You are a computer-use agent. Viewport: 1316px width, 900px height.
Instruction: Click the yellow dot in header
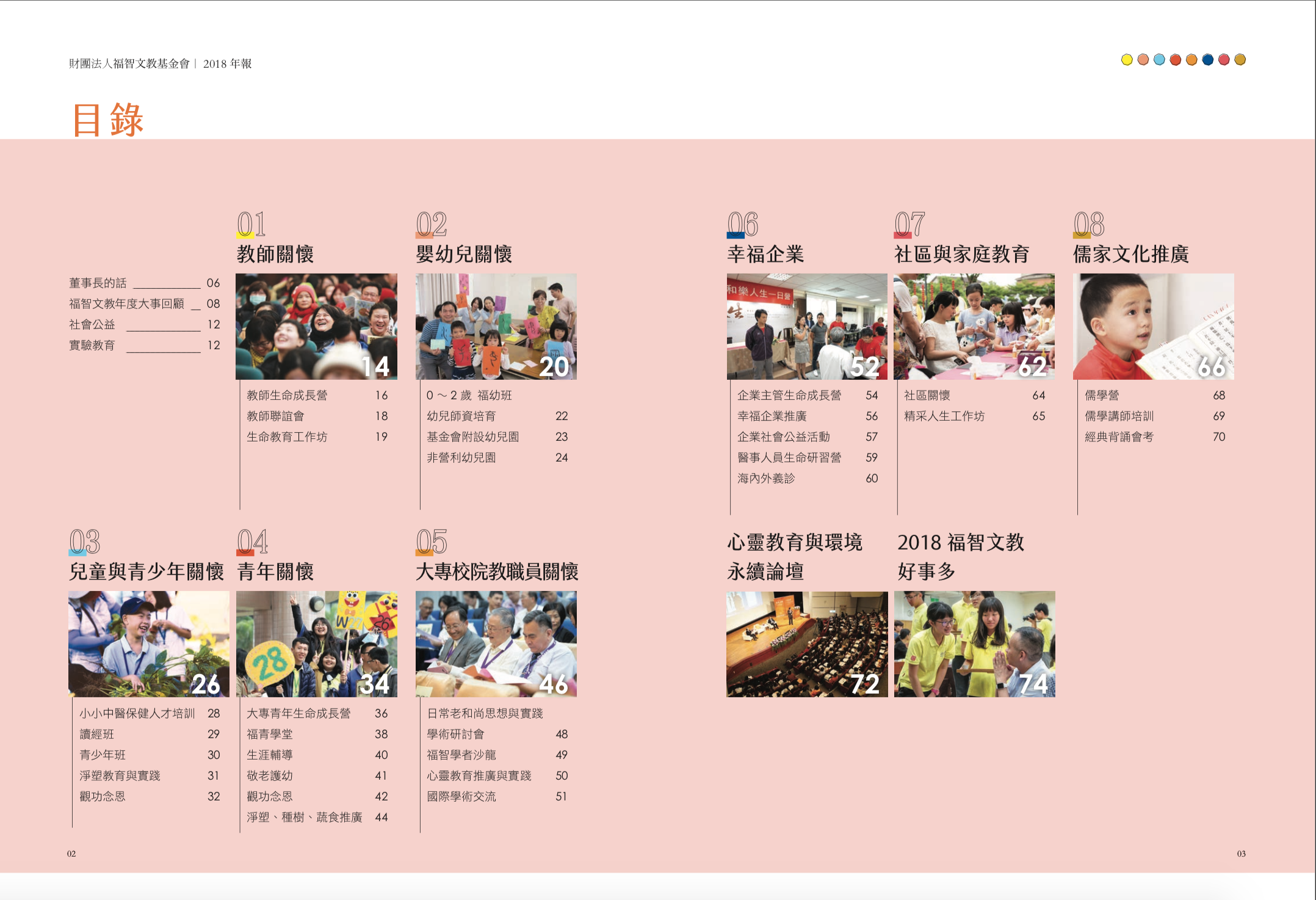click(x=1127, y=60)
